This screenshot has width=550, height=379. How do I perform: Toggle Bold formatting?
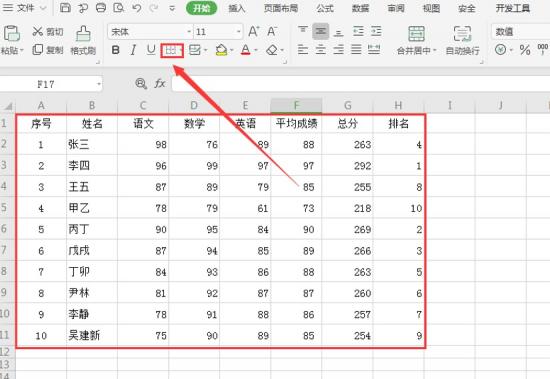click(115, 50)
